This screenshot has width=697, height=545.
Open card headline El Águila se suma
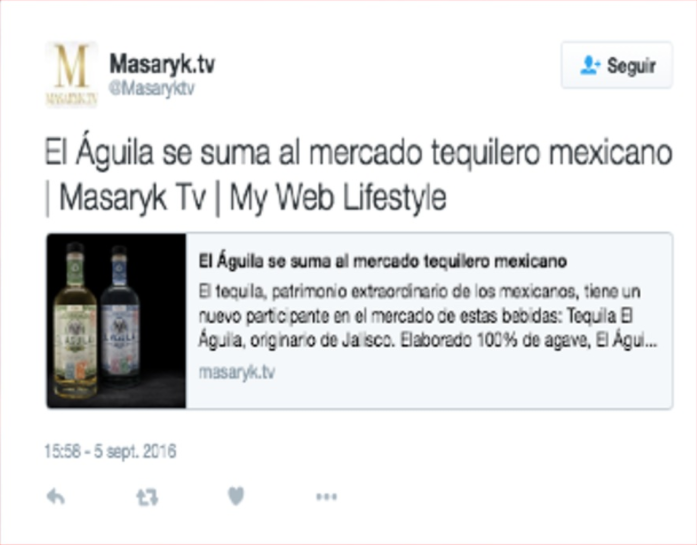[x=382, y=261]
